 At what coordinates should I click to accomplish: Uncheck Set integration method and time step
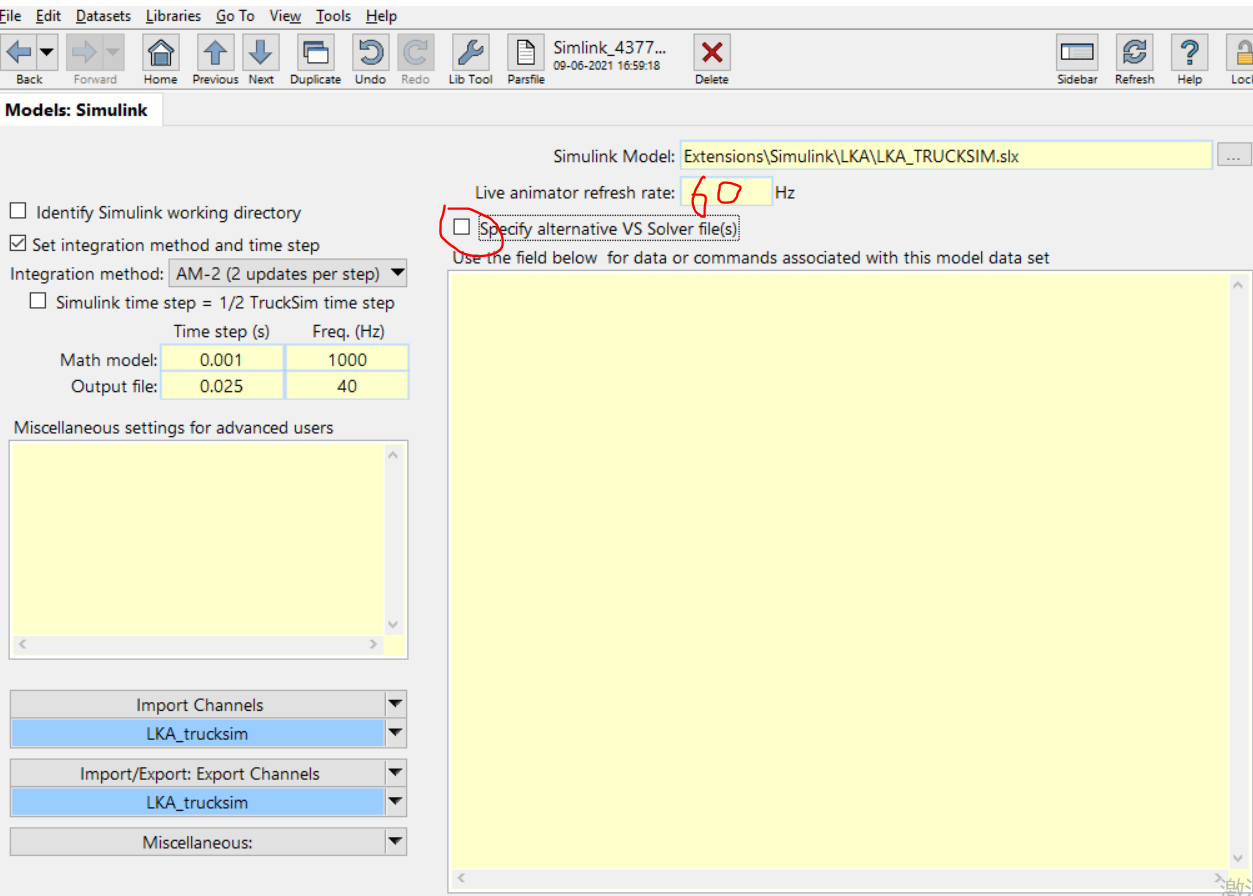(x=18, y=243)
